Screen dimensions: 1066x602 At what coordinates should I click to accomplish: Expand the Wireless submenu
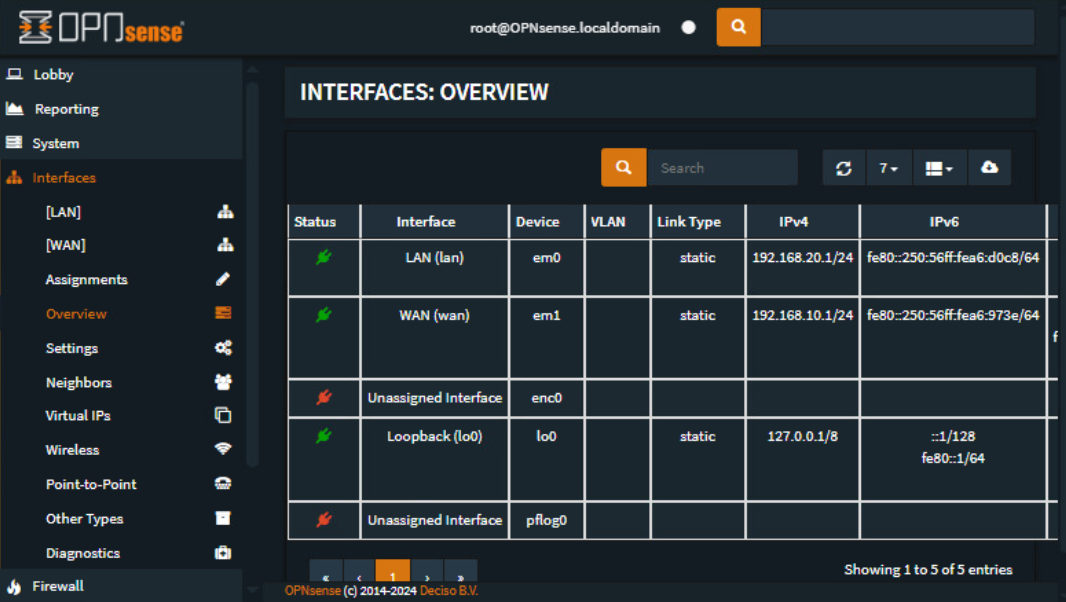coord(72,450)
